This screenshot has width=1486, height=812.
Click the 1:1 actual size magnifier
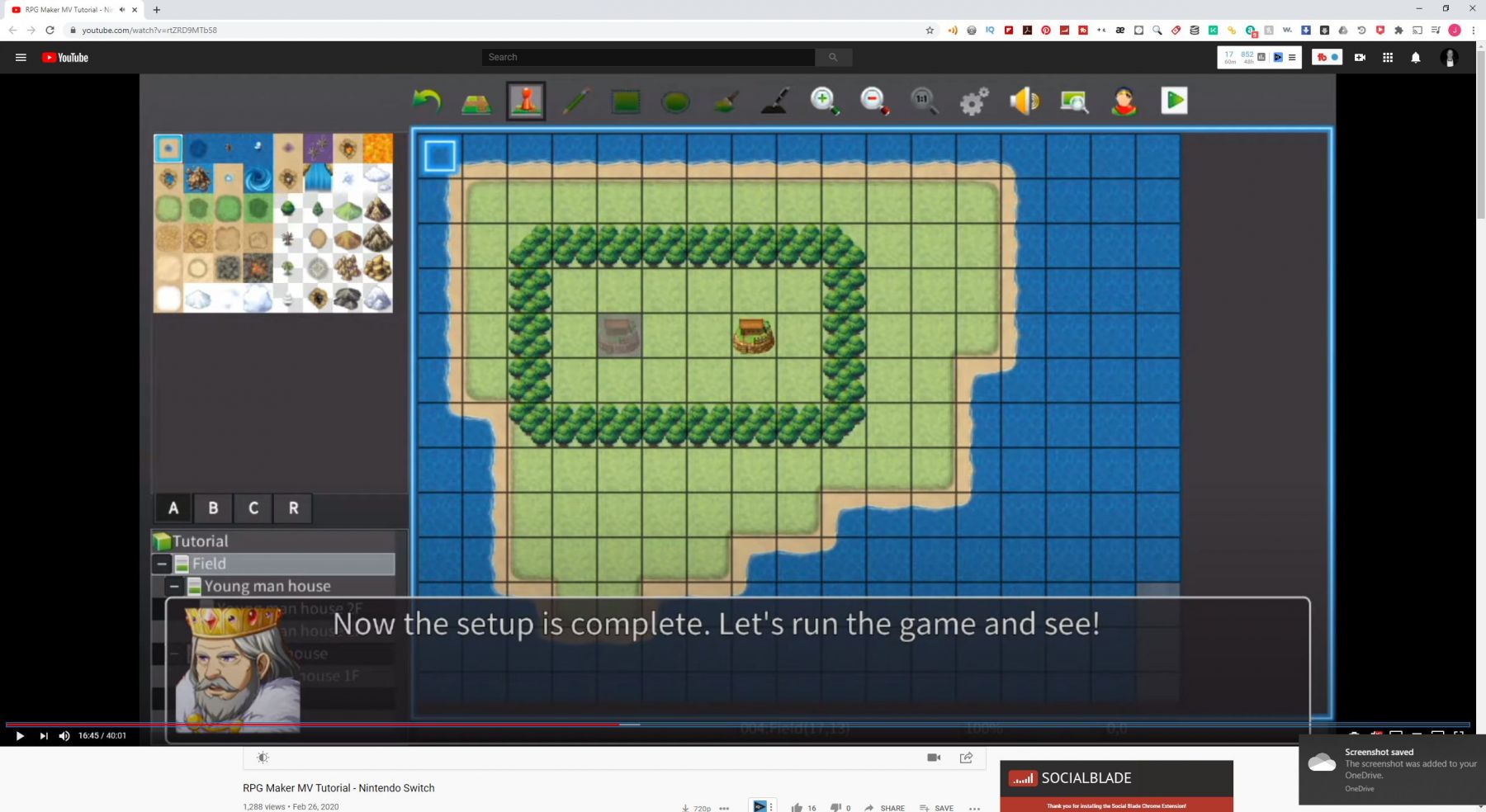pos(924,101)
